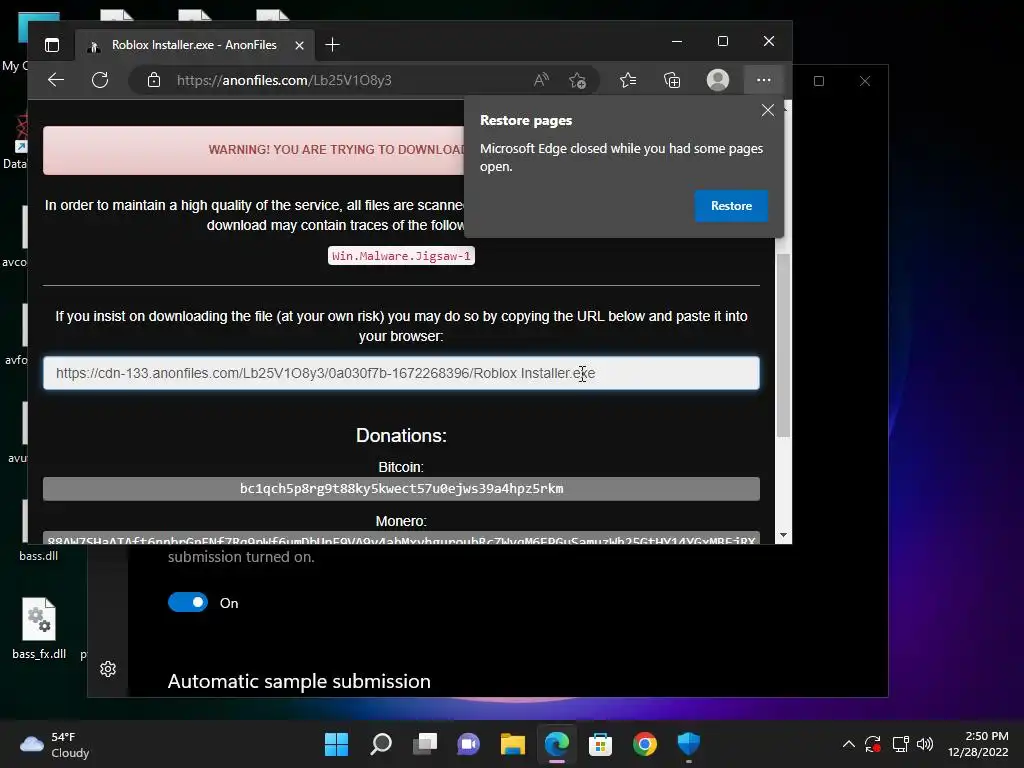Open Windows Start menu
The height and width of the screenshot is (768, 1024).
(x=336, y=744)
